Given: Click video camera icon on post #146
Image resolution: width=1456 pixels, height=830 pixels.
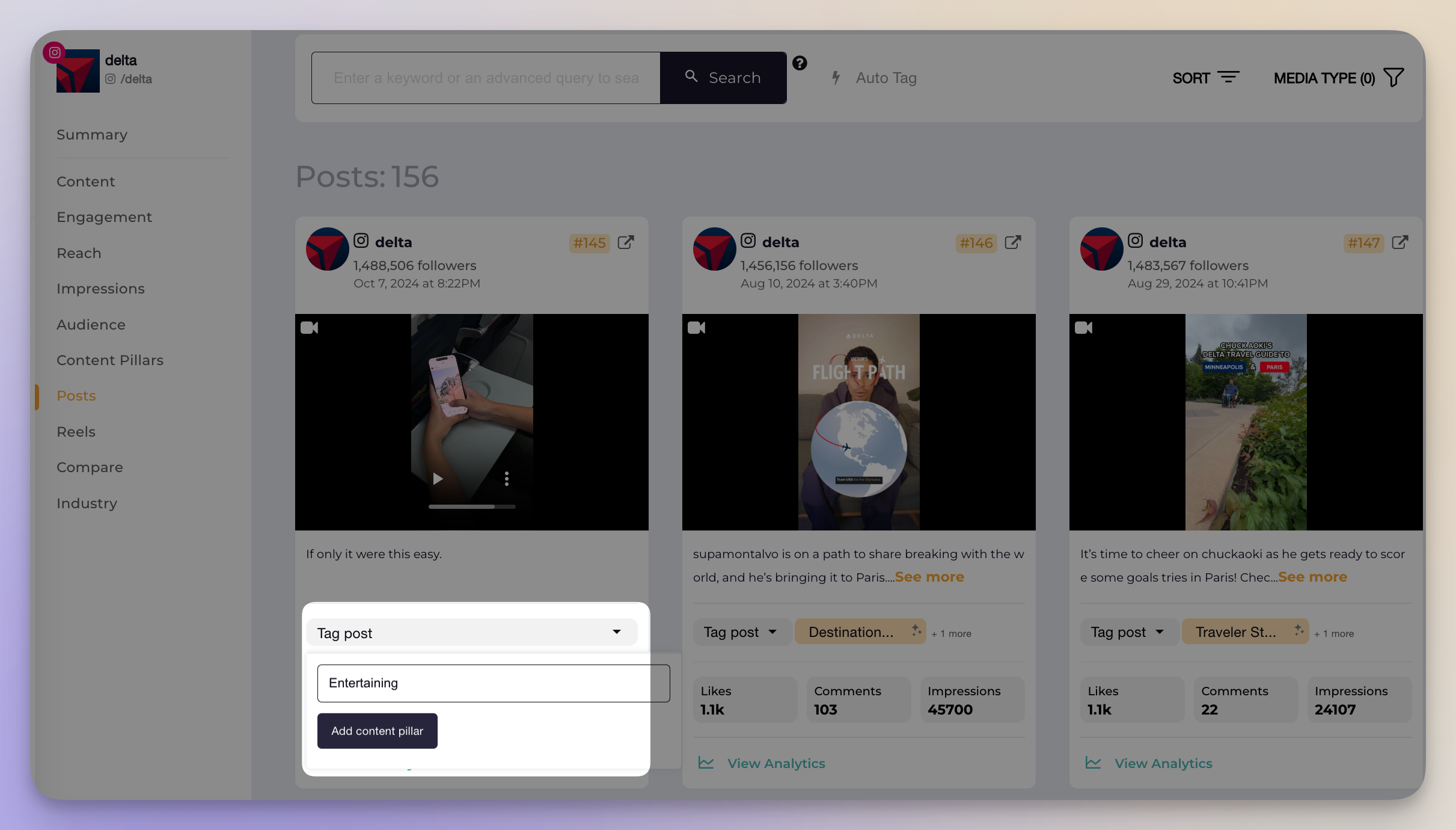Looking at the screenshot, I should pos(697,328).
